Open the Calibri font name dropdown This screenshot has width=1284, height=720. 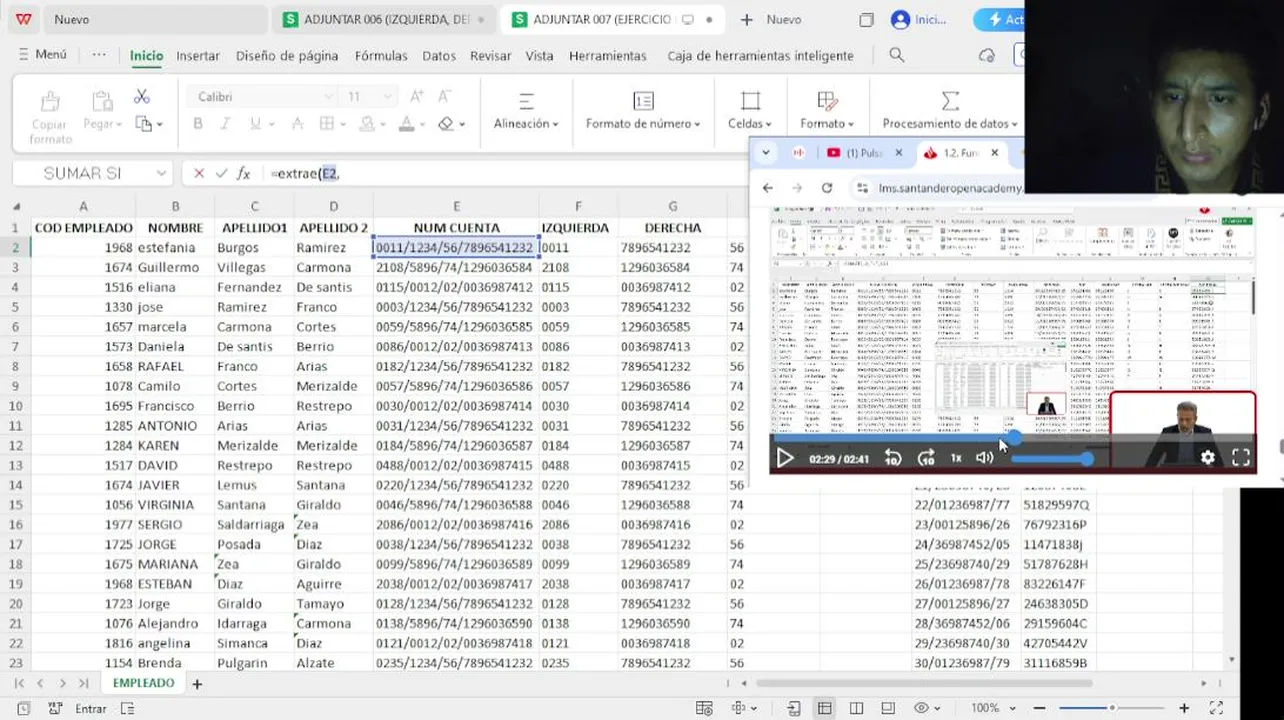(x=328, y=97)
